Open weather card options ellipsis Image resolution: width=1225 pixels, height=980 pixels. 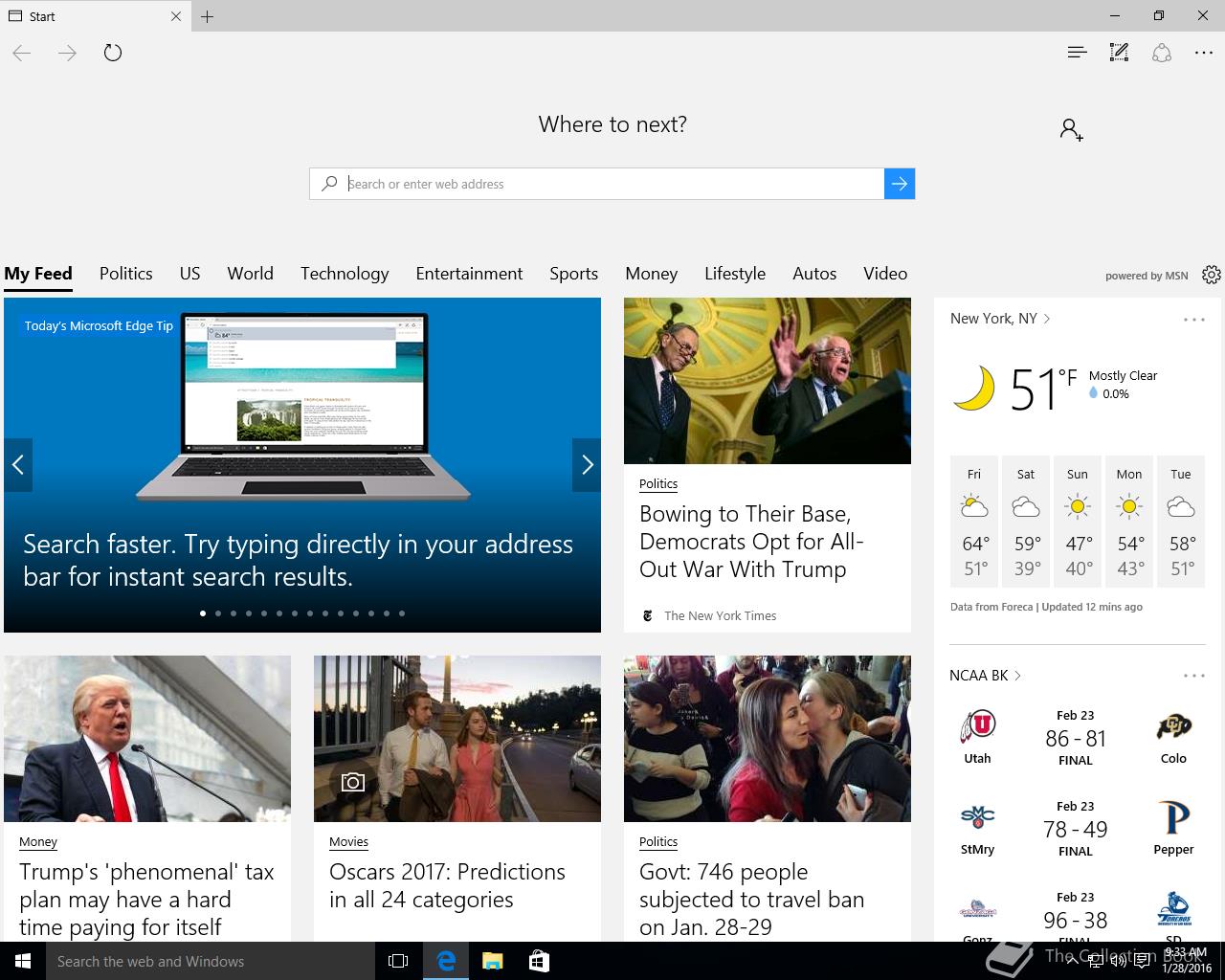[1193, 320]
